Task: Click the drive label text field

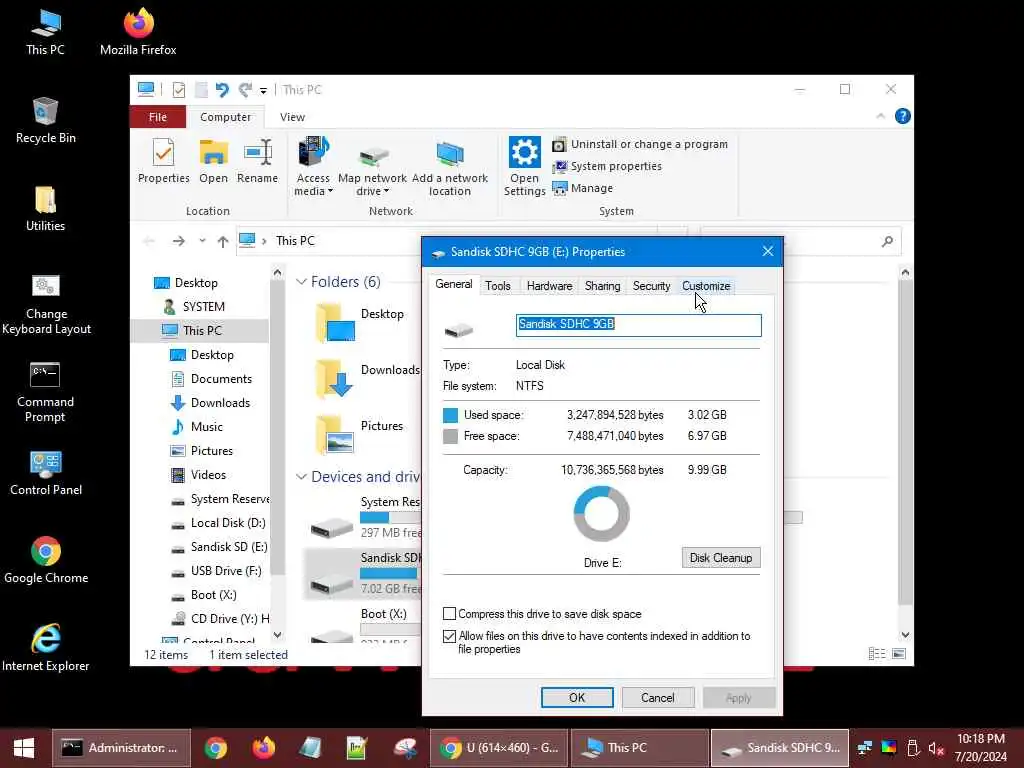Action: pyautogui.click(x=638, y=325)
